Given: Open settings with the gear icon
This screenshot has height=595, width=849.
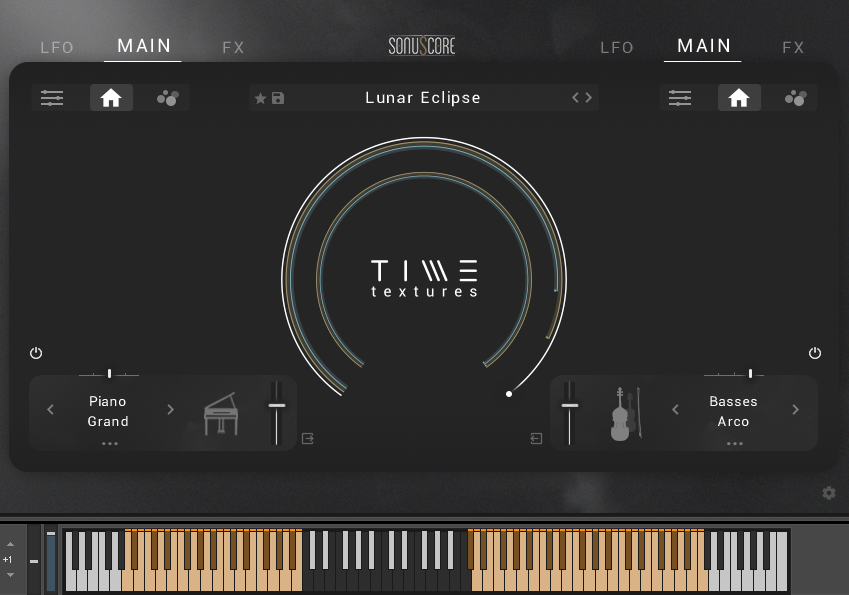Looking at the screenshot, I should click(x=829, y=493).
